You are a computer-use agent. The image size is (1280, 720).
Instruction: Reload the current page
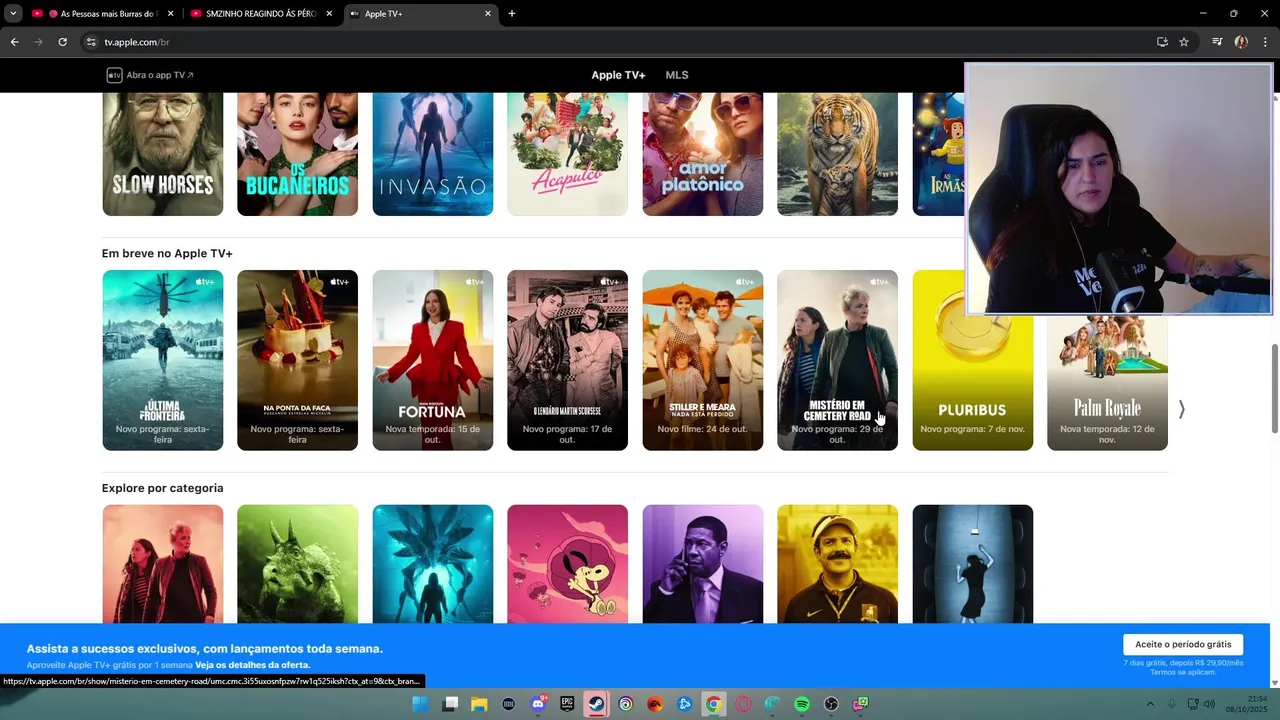tap(62, 42)
